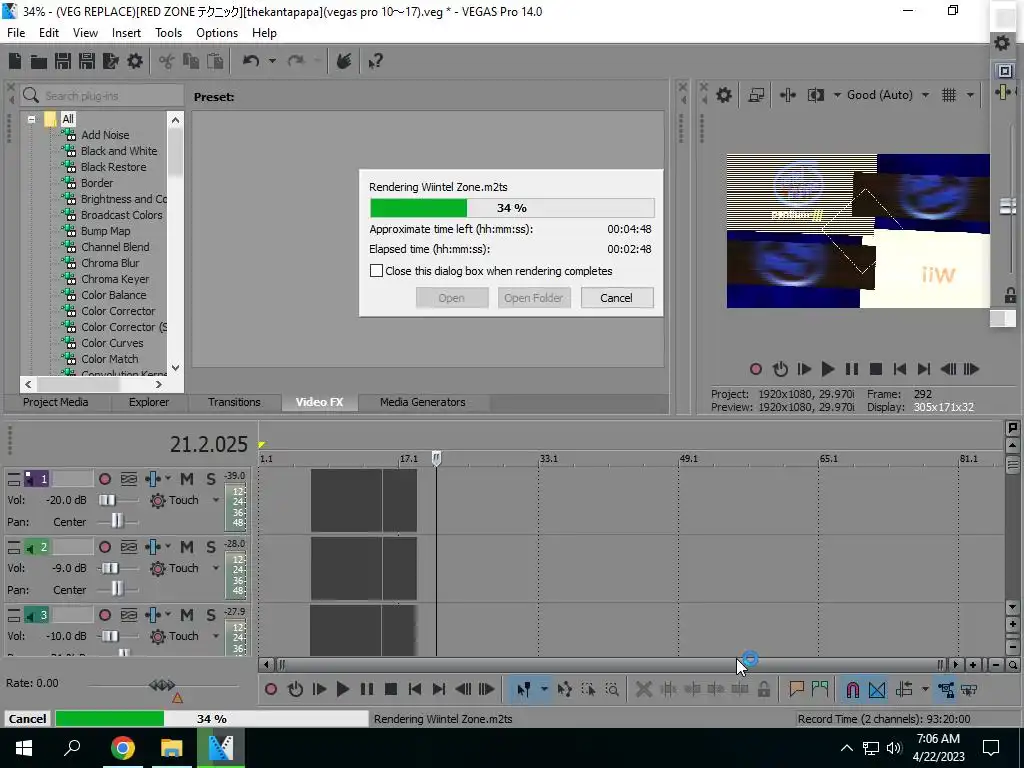1024x768 pixels.
Task: Open the Options menu
Action: [x=217, y=33]
